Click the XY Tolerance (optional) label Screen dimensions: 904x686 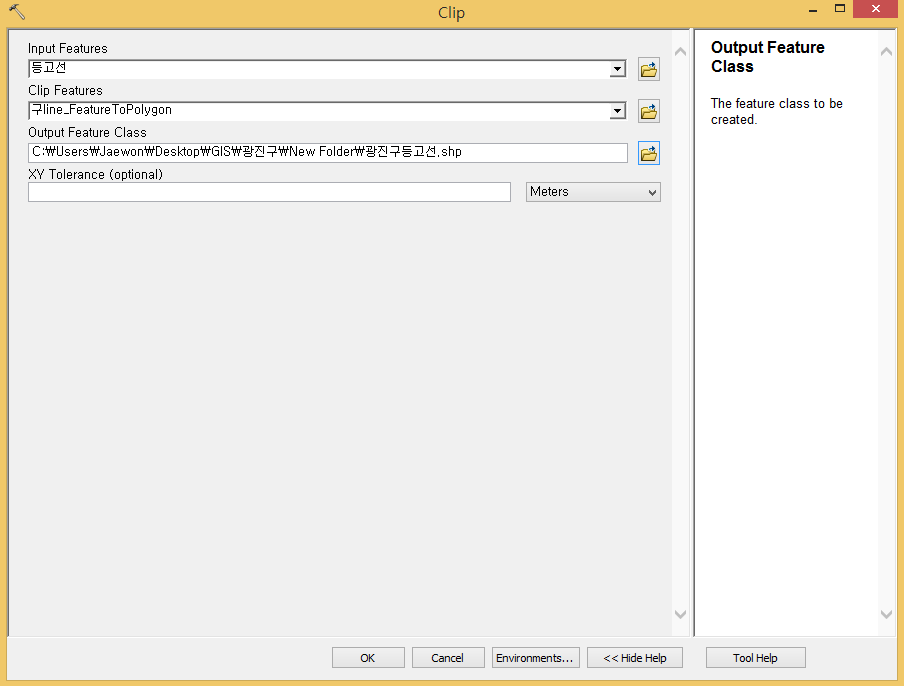tap(96, 175)
